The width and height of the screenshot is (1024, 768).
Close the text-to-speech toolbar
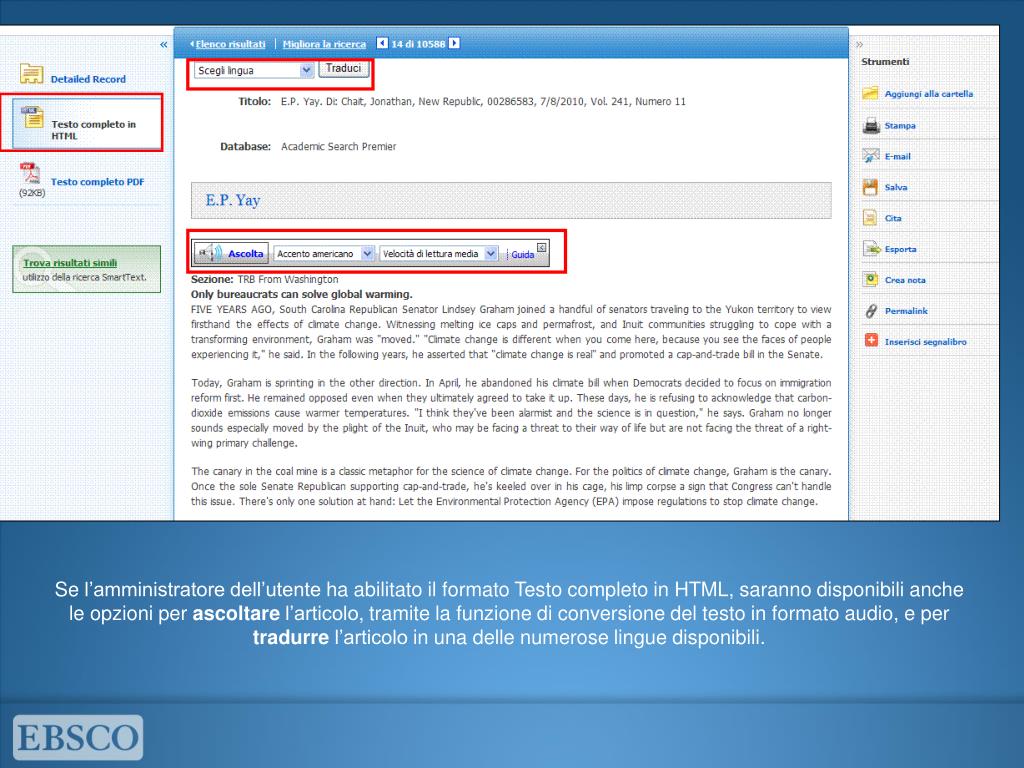click(541, 247)
